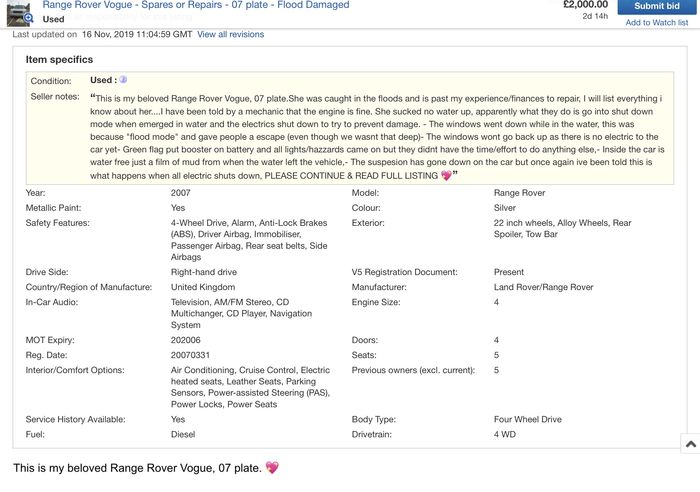Click the Body Type value Four Wheel Drive
700x492 pixels.
point(528,419)
